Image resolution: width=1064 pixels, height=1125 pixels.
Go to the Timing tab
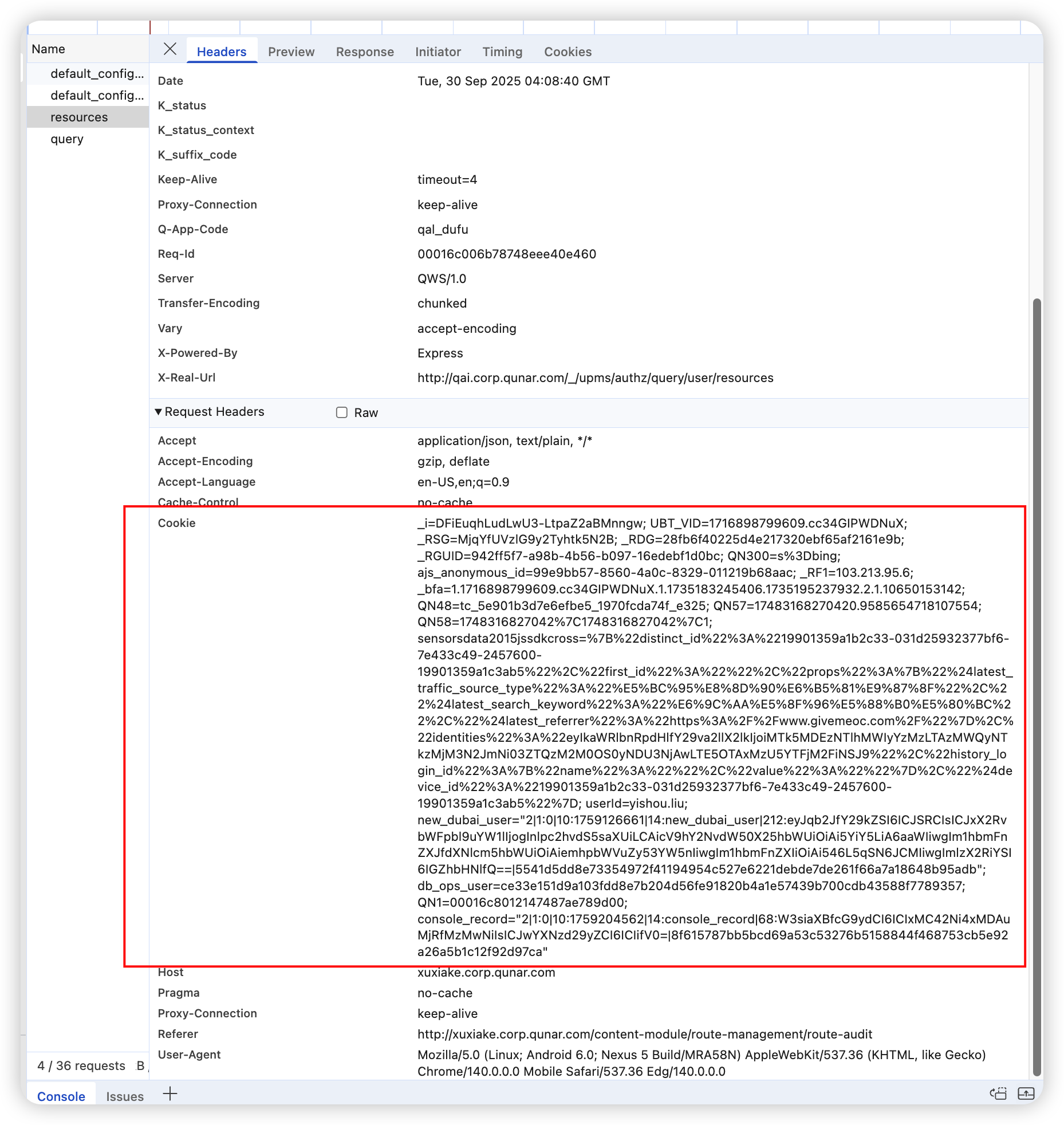point(502,52)
